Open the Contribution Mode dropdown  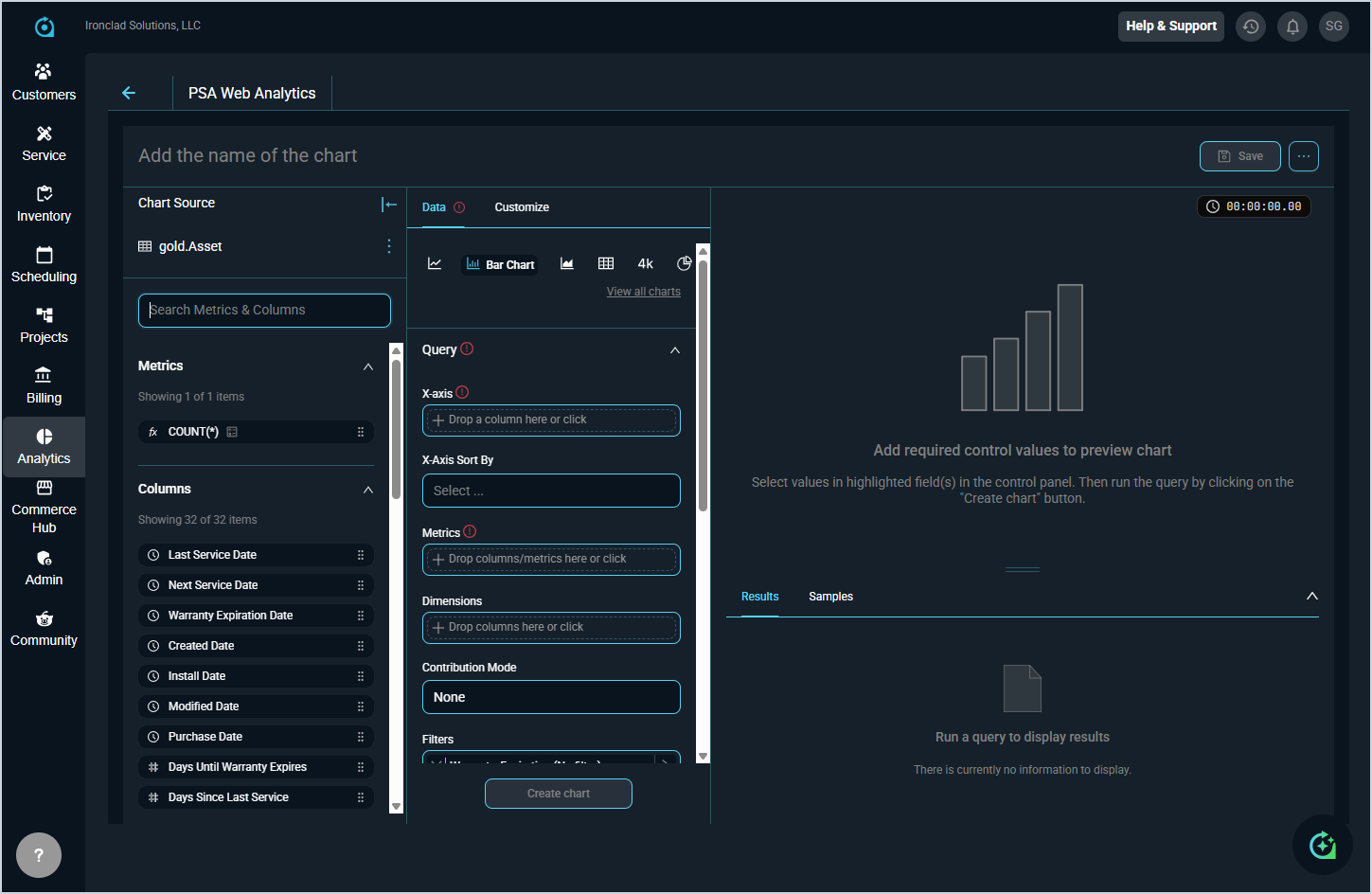[551, 697]
